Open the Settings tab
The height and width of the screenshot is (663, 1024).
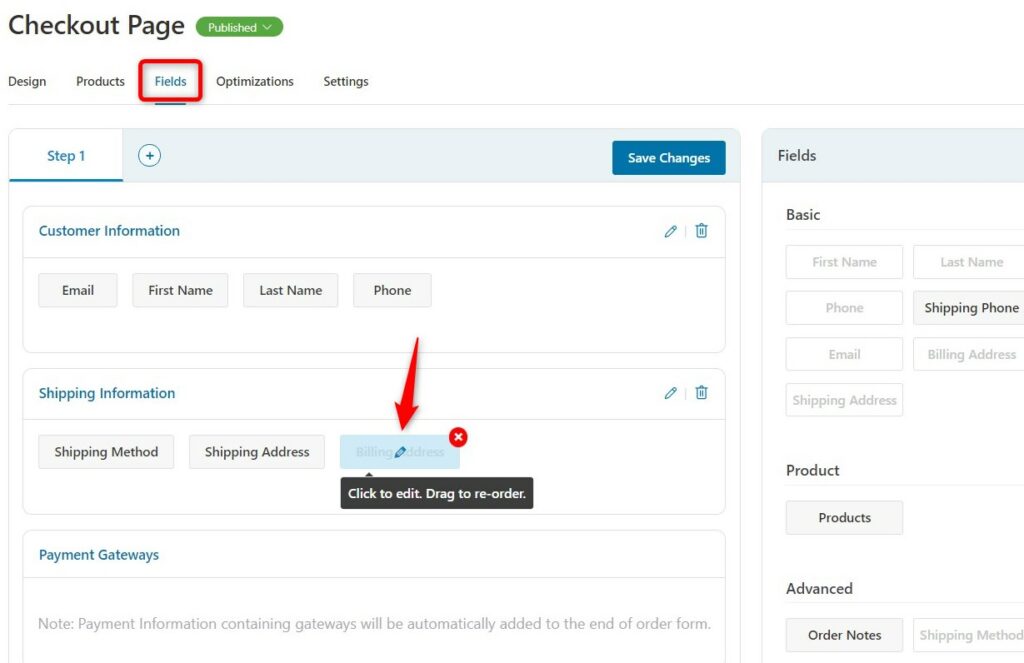click(x=346, y=82)
